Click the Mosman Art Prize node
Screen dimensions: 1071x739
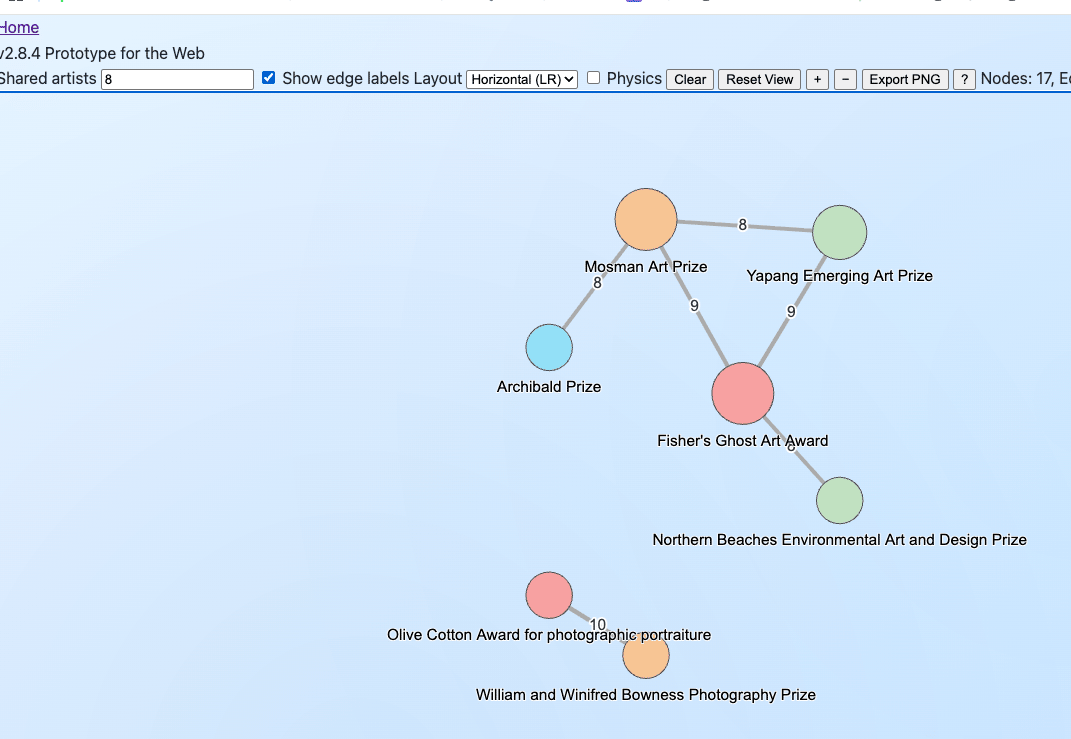click(x=646, y=219)
